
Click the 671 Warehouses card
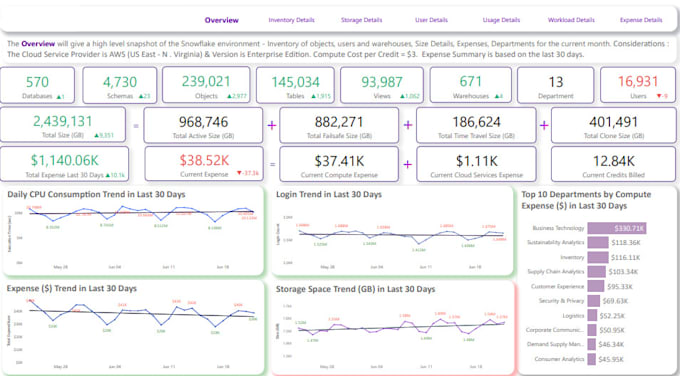pyautogui.click(x=471, y=85)
